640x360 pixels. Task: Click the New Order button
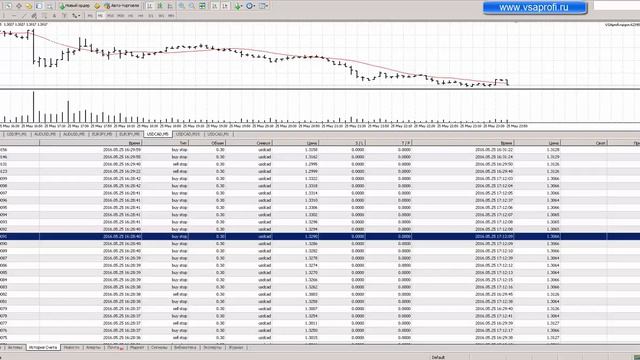[x=75, y=6]
